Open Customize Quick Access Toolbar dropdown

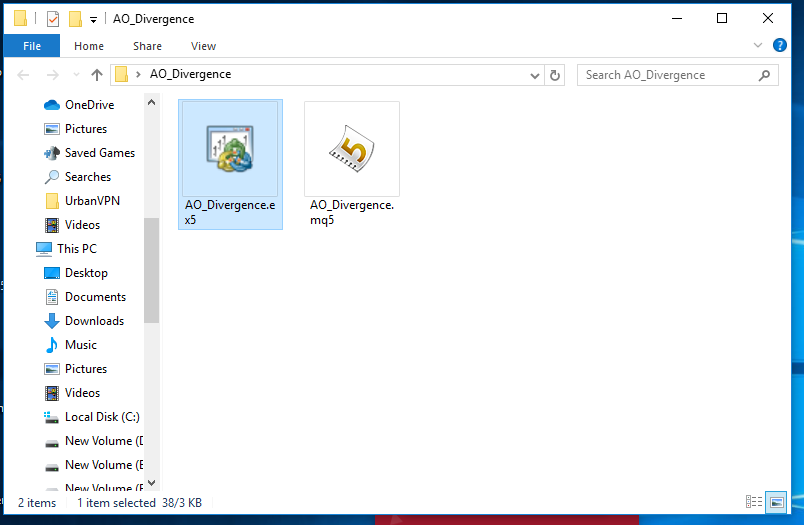coord(93,19)
